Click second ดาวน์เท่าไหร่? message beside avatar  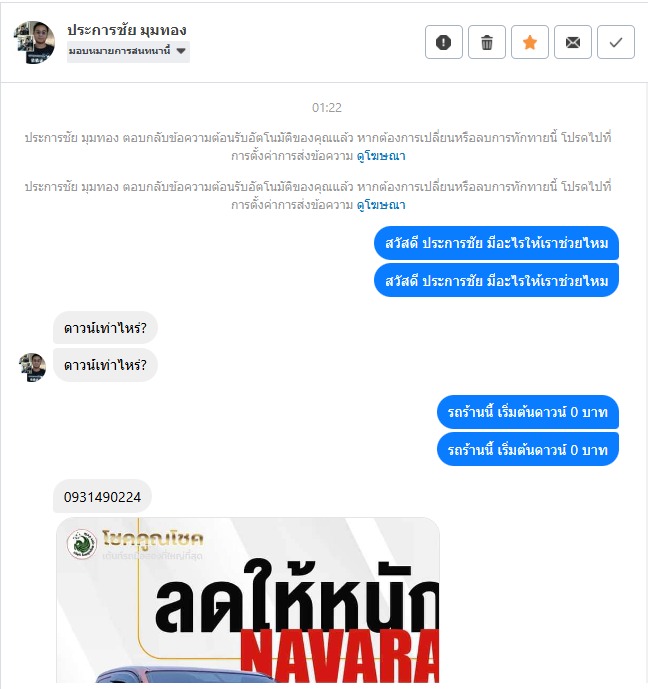pos(105,365)
